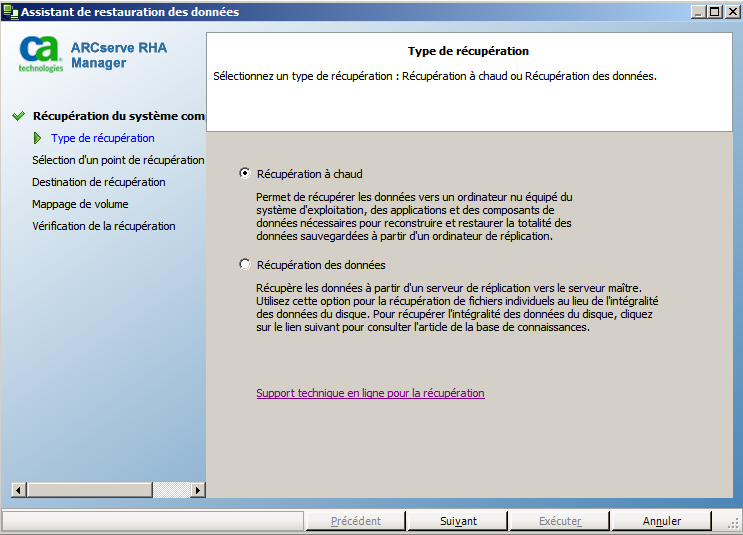Select Type de récupération step in sidebar

[x=103, y=138]
